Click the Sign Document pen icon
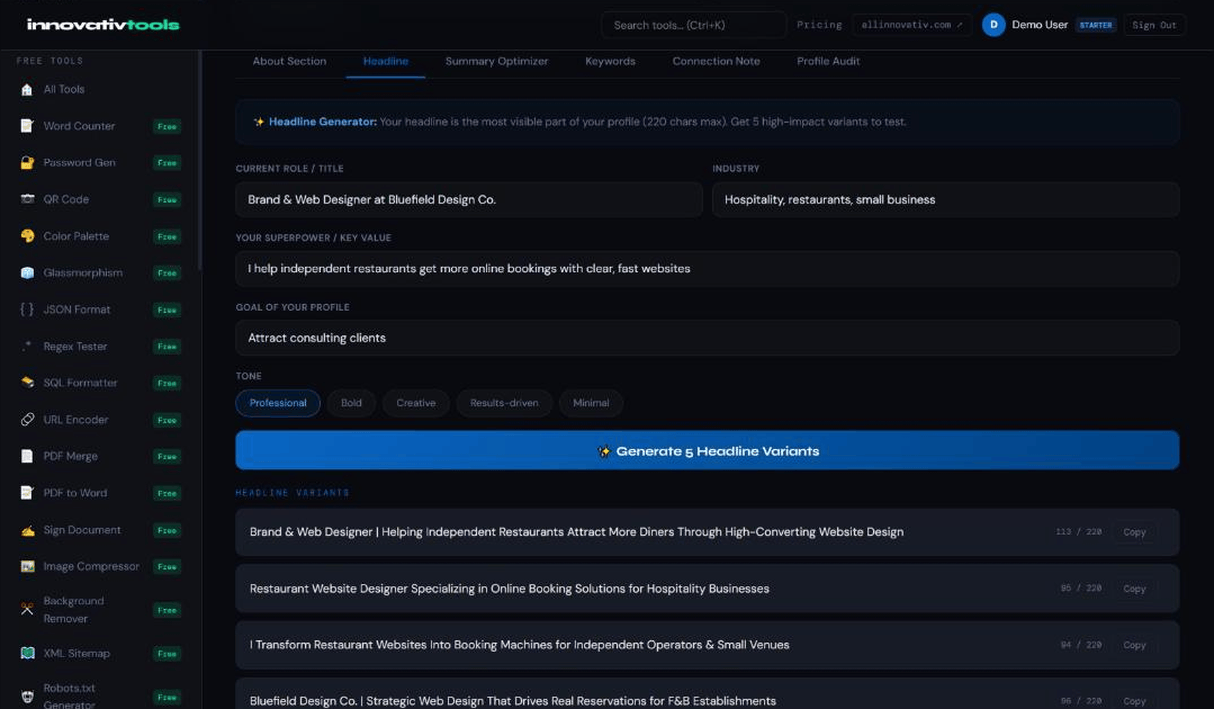Screen dimensions: 1214x709 point(27,530)
